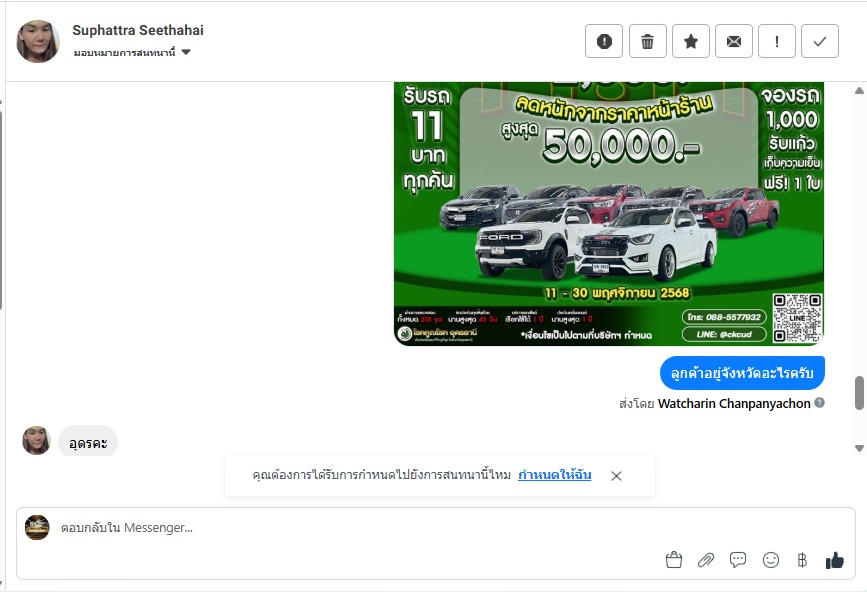Mark conversation as spam with exclamation circle icon
This screenshot has height=592, width=867.
[x=604, y=41]
